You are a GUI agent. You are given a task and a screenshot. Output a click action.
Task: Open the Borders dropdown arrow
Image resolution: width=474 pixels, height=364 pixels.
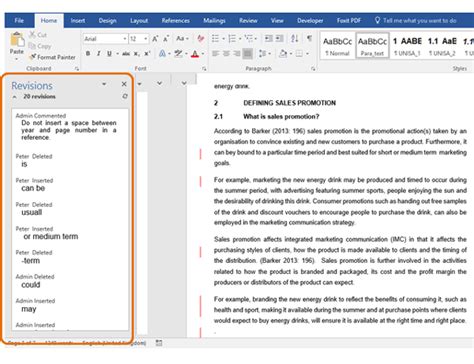point(307,54)
